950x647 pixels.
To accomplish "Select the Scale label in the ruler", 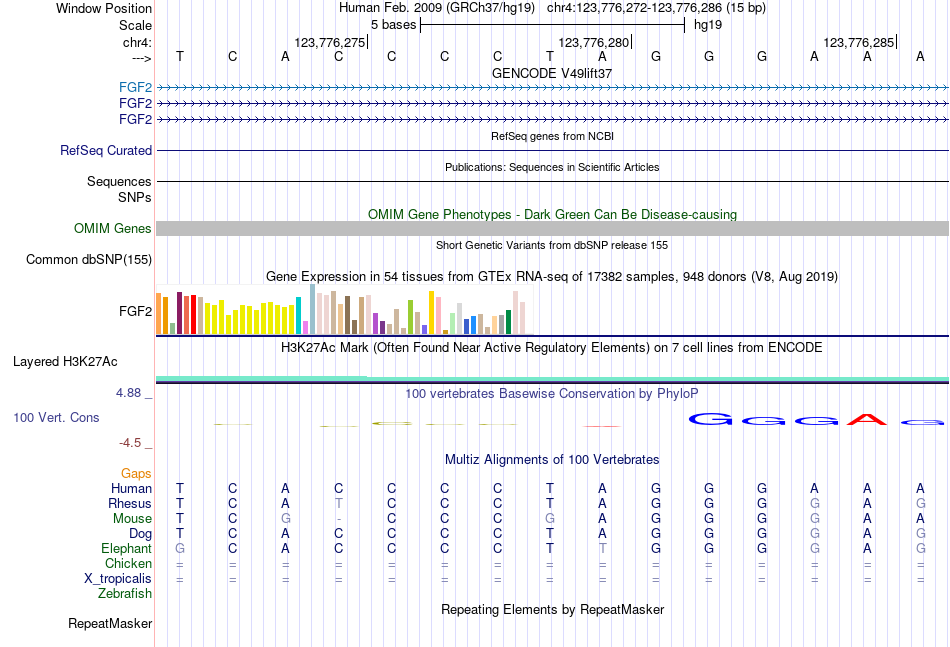I will tap(135, 25).
